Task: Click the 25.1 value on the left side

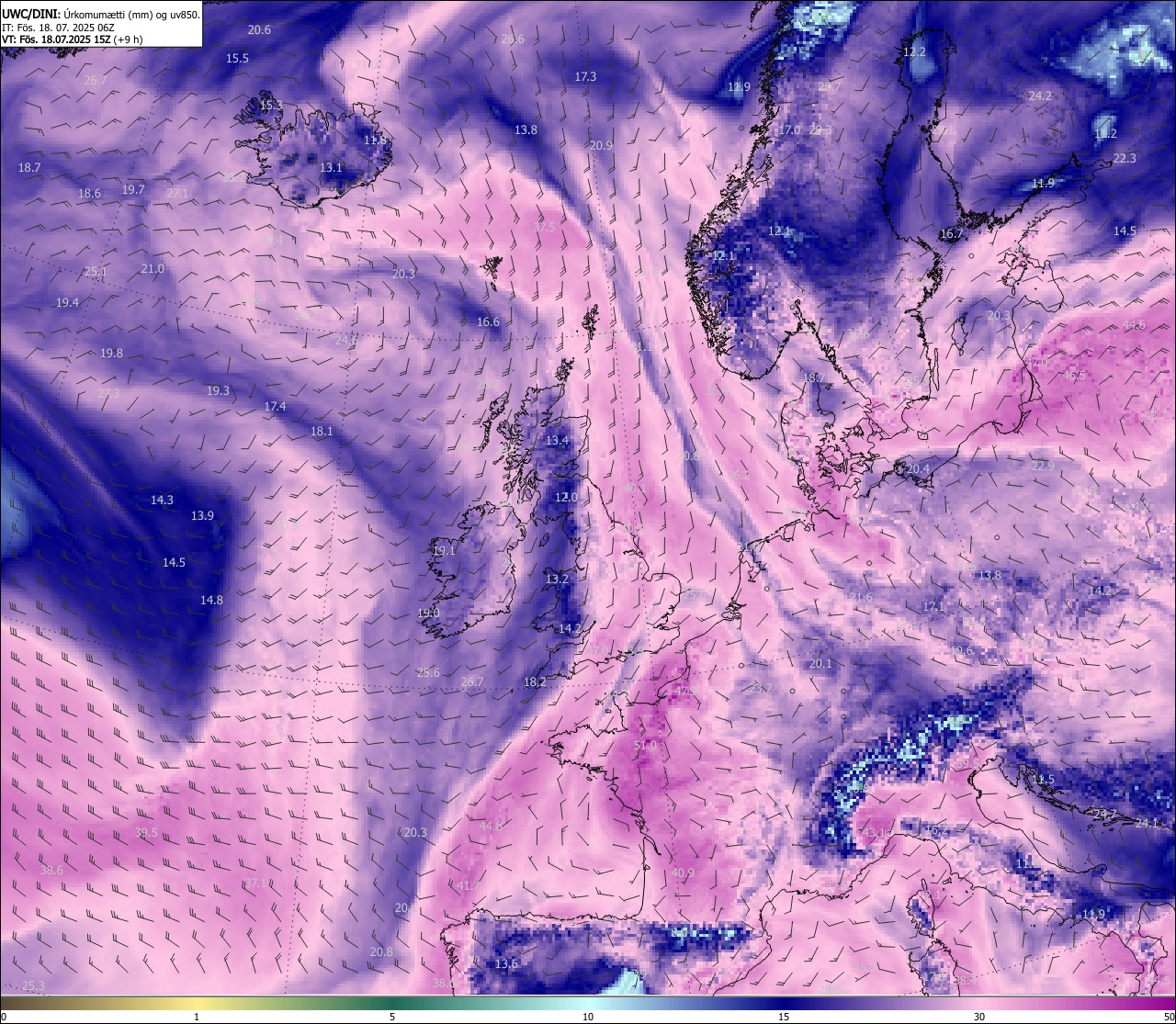Action: pyautogui.click(x=96, y=271)
